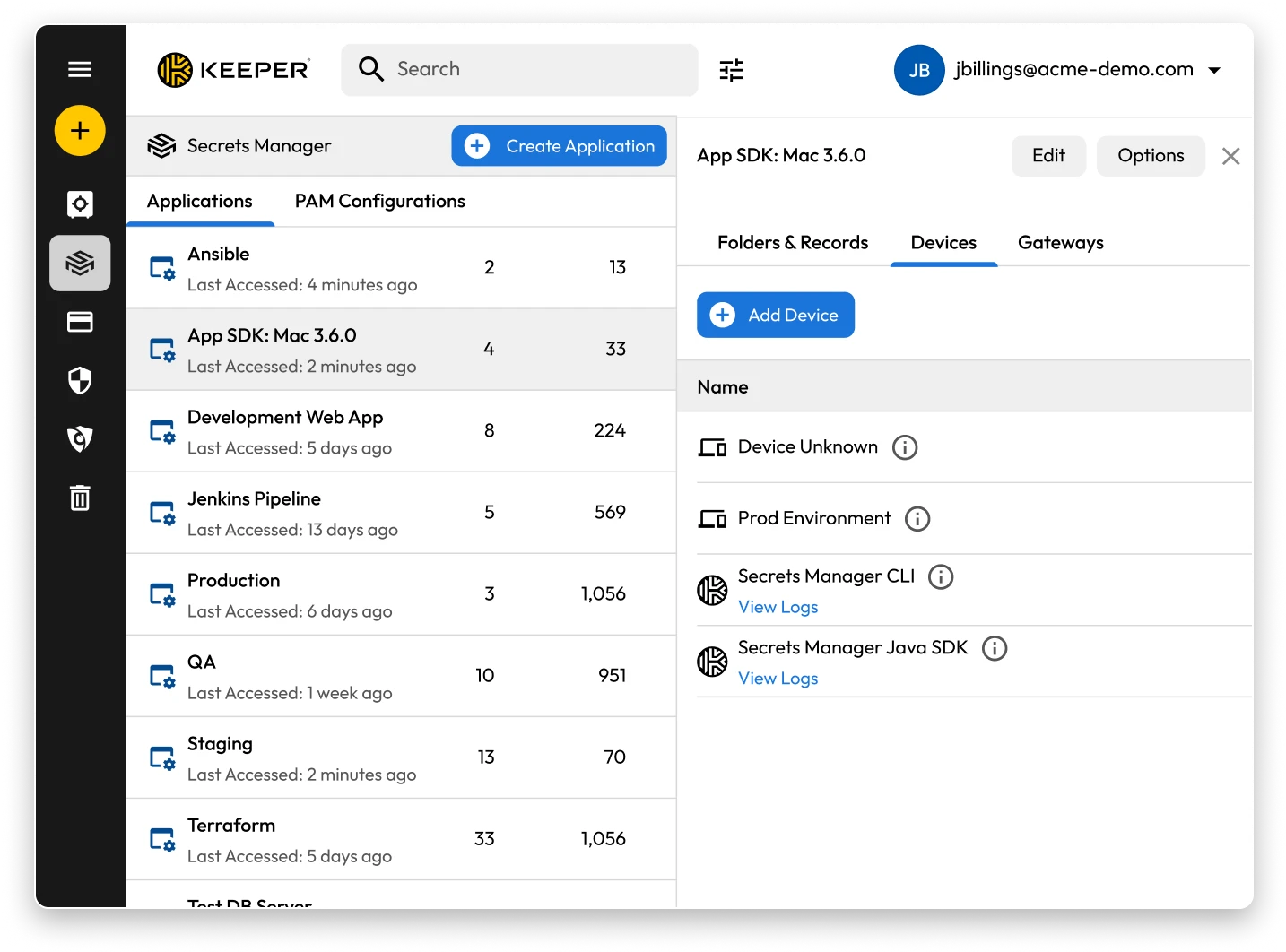Click the Staging application icon
1286x952 pixels.
point(162,757)
